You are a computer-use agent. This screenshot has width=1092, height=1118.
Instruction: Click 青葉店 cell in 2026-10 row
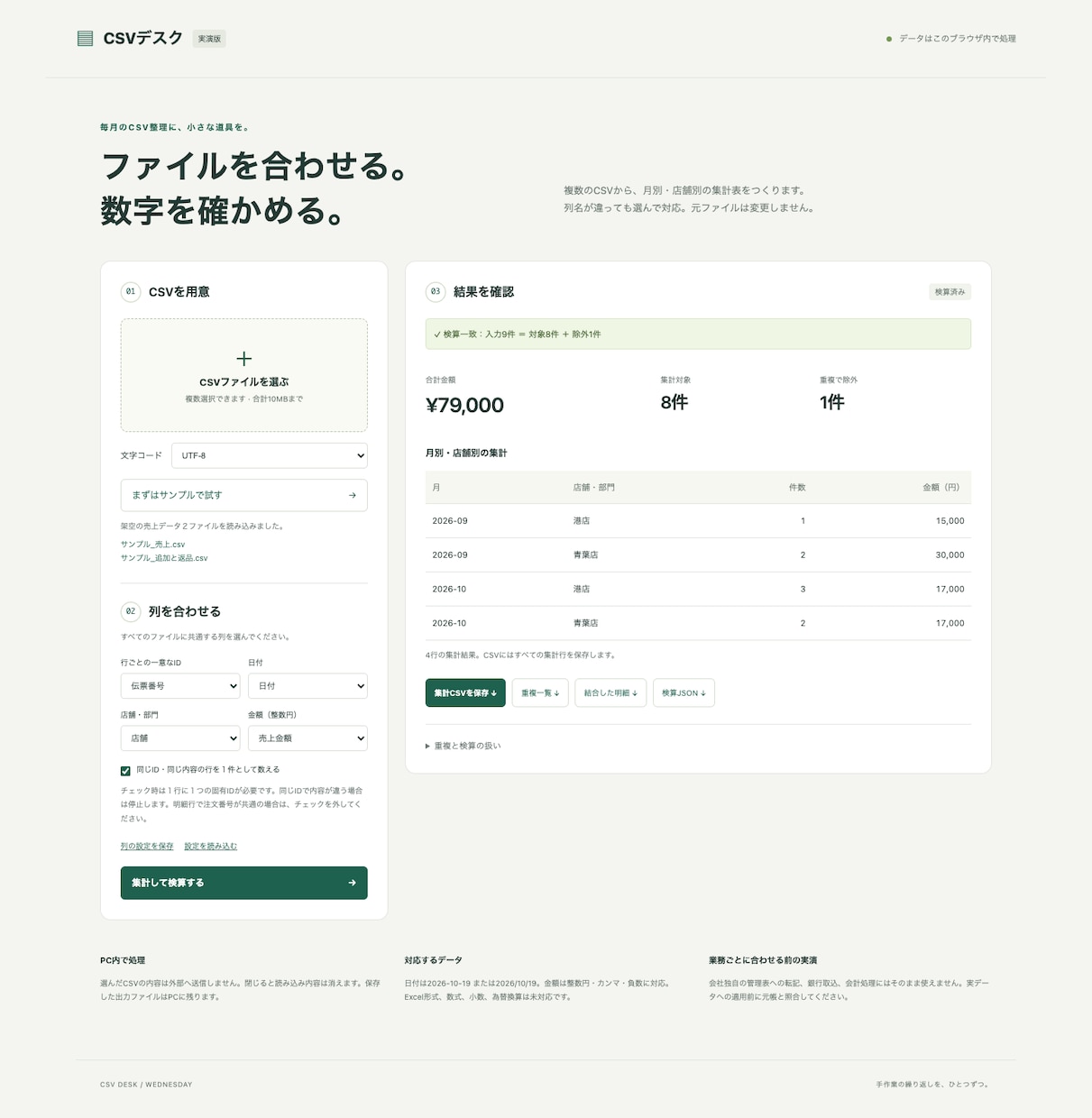pos(586,623)
